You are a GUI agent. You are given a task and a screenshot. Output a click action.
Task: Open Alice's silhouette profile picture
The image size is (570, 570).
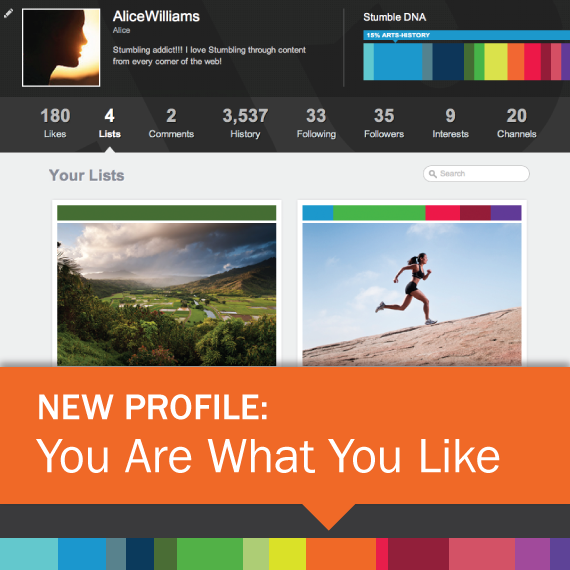(61, 48)
